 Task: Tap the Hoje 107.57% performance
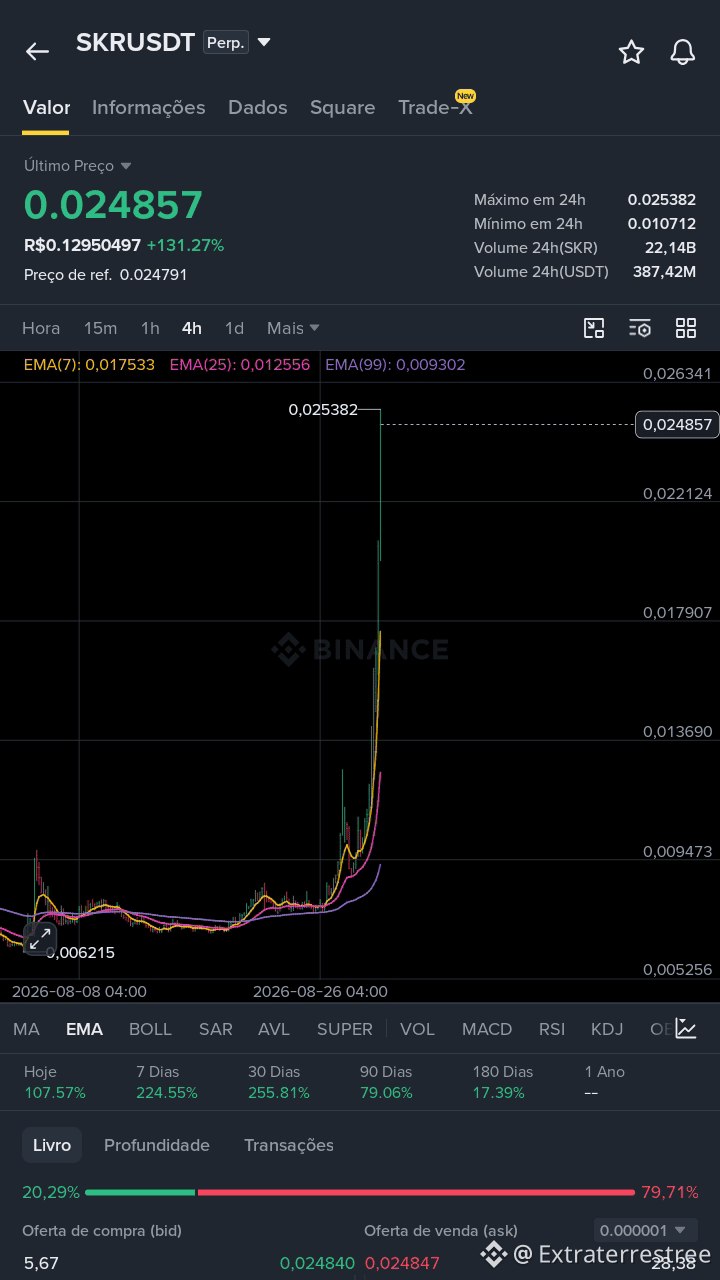[x=55, y=1082]
